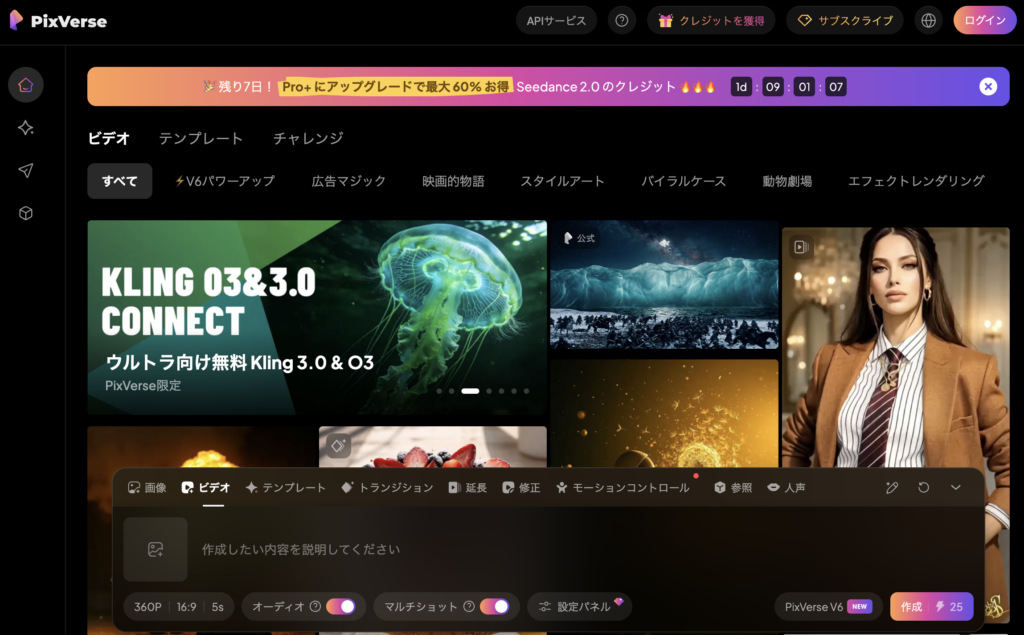The image size is (1024, 635).
Task: Toggle the マルチショット switch
Action: (494, 606)
